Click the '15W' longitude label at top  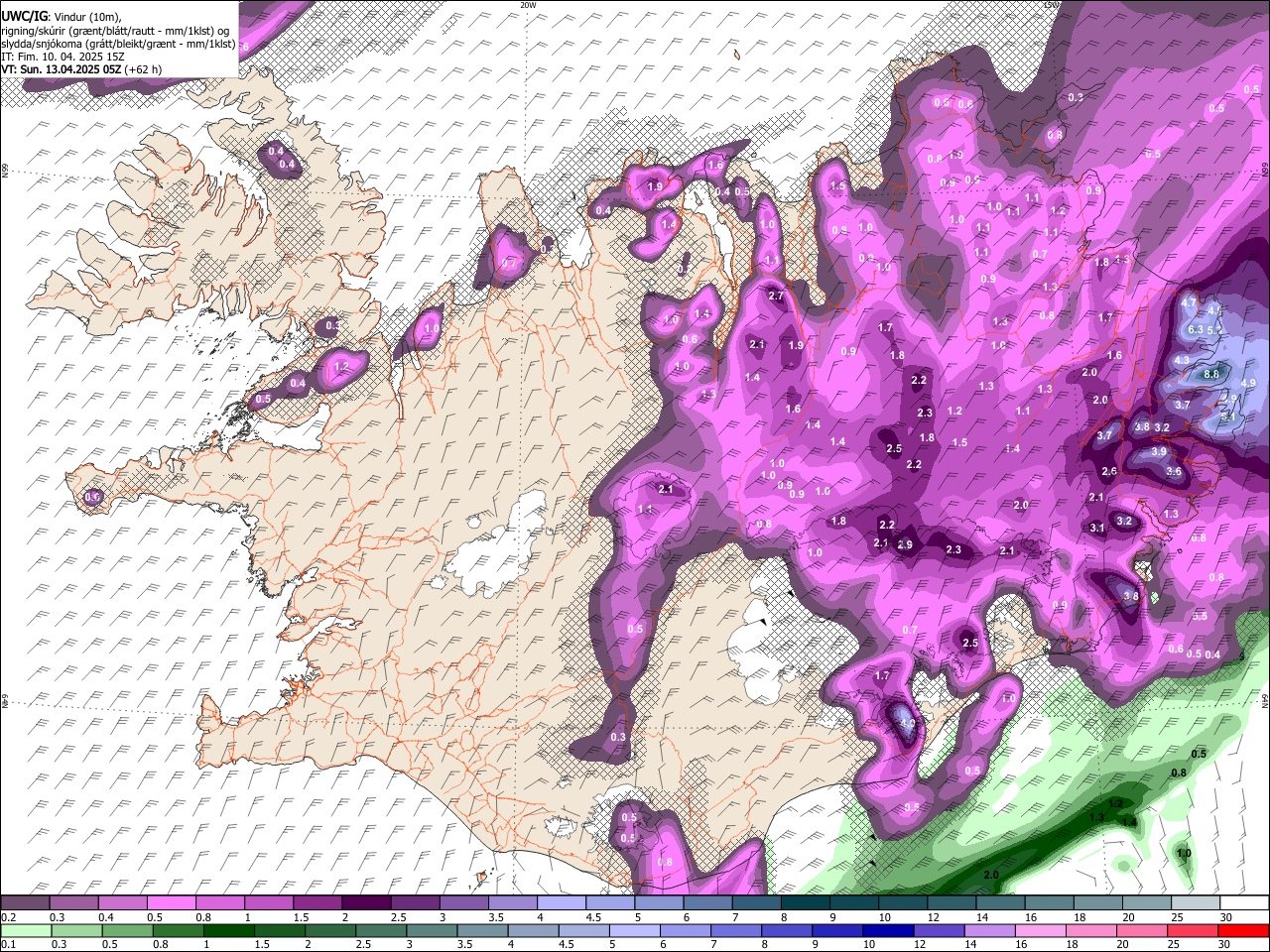[x=1052, y=5]
